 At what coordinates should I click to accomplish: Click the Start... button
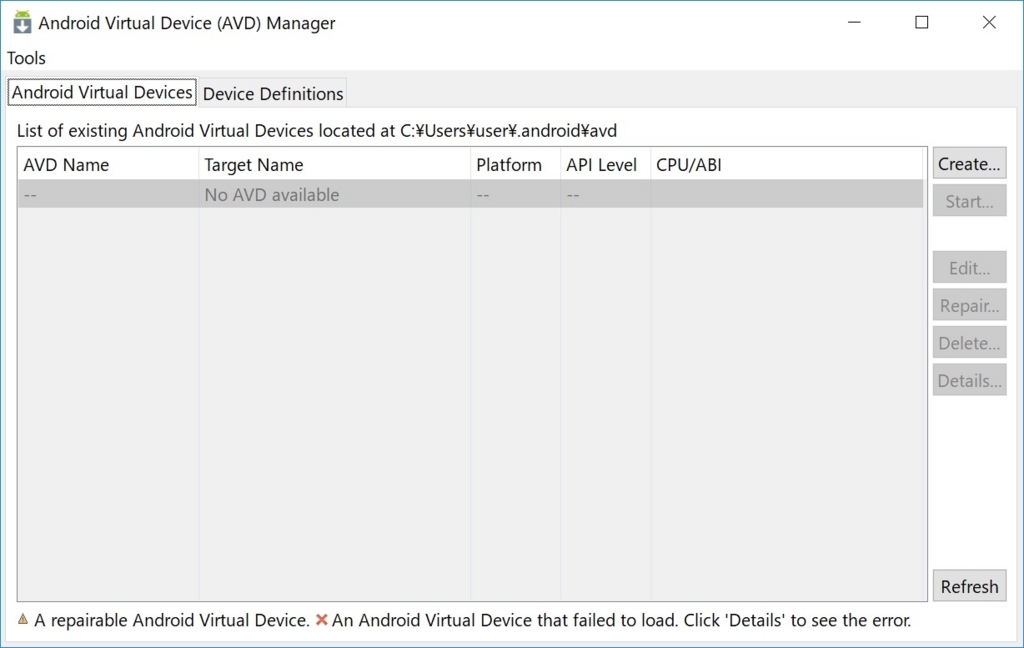[x=969, y=201]
